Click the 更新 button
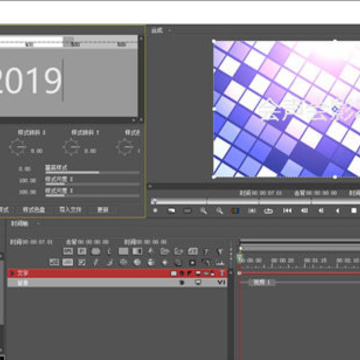Screen dimensions: 360x360 [x=103, y=210]
